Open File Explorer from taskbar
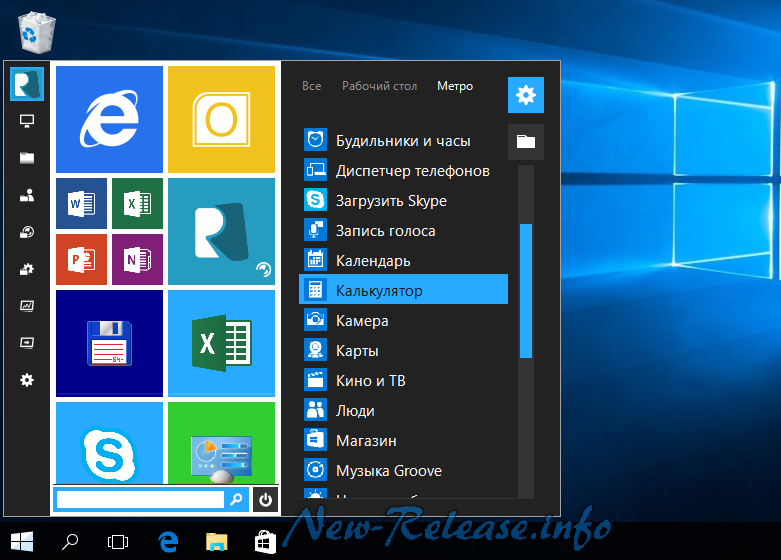This screenshot has height=560, width=781. (x=217, y=542)
